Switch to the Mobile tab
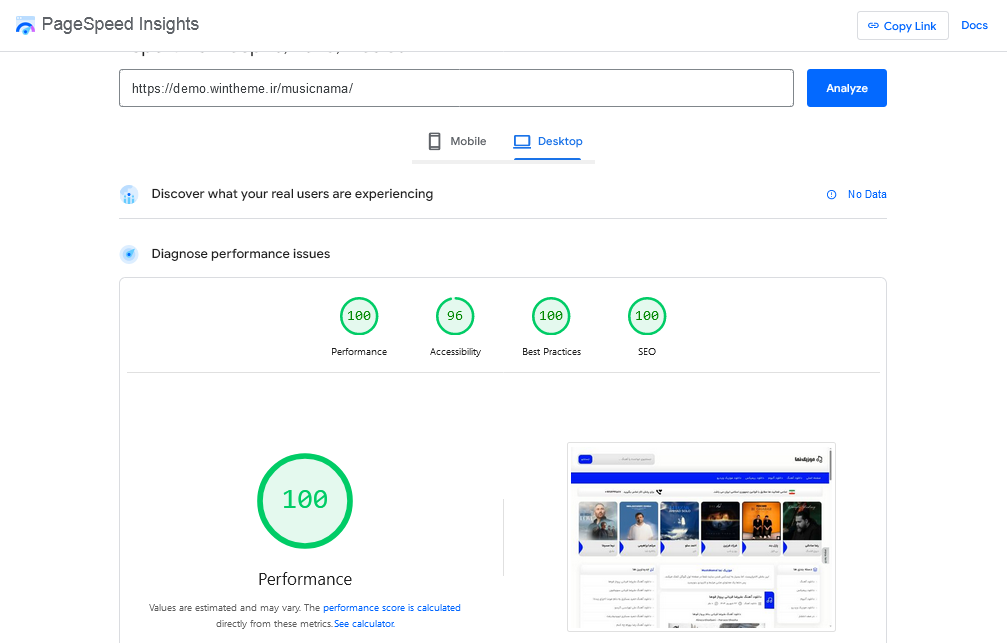The width and height of the screenshot is (1007, 643). [x=457, y=141]
